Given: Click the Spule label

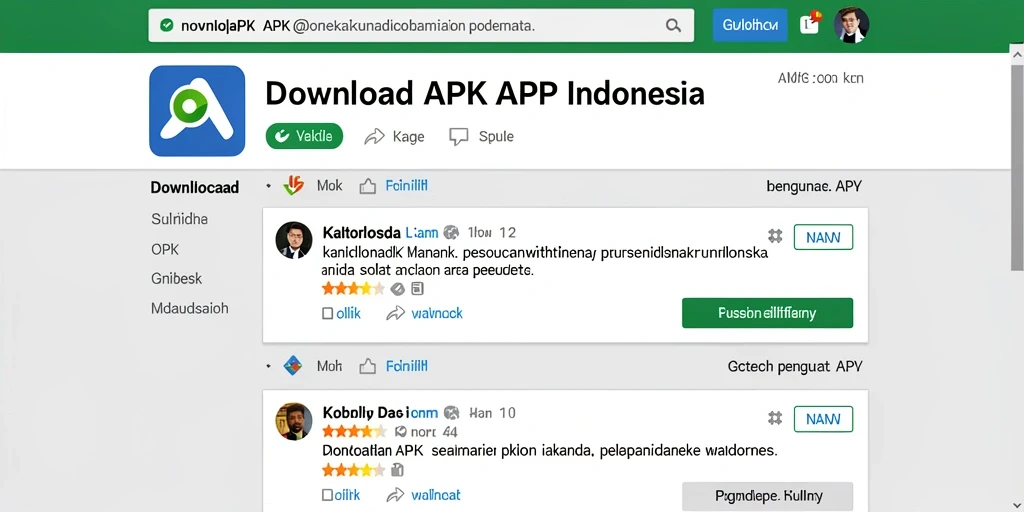Looking at the screenshot, I should [496, 136].
